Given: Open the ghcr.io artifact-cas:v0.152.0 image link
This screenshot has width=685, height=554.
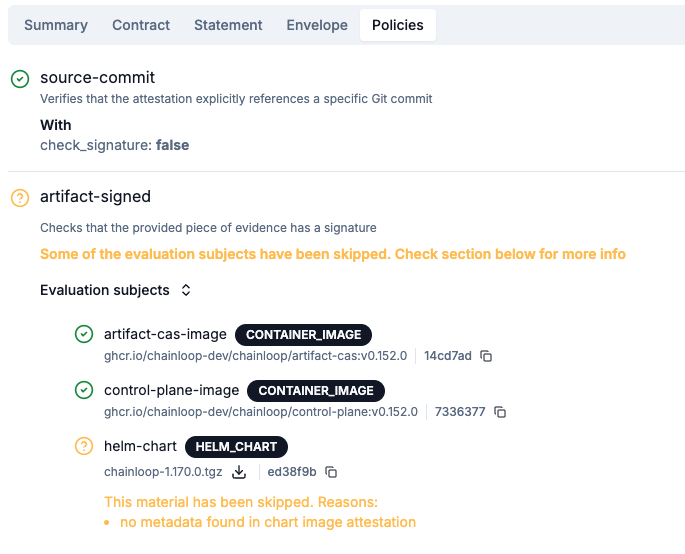Looking at the screenshot, I should (x=255, y=356).
